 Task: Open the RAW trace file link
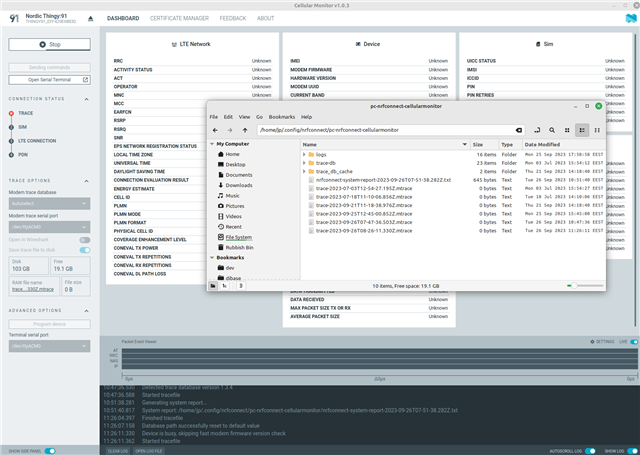(x=33, y=289)
